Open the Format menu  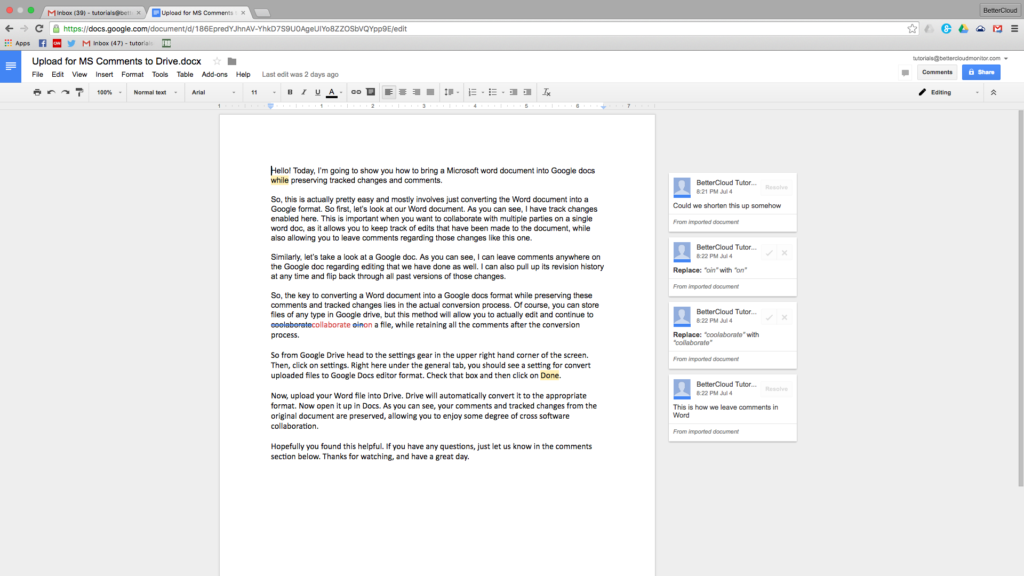click(x=132, y=74)
